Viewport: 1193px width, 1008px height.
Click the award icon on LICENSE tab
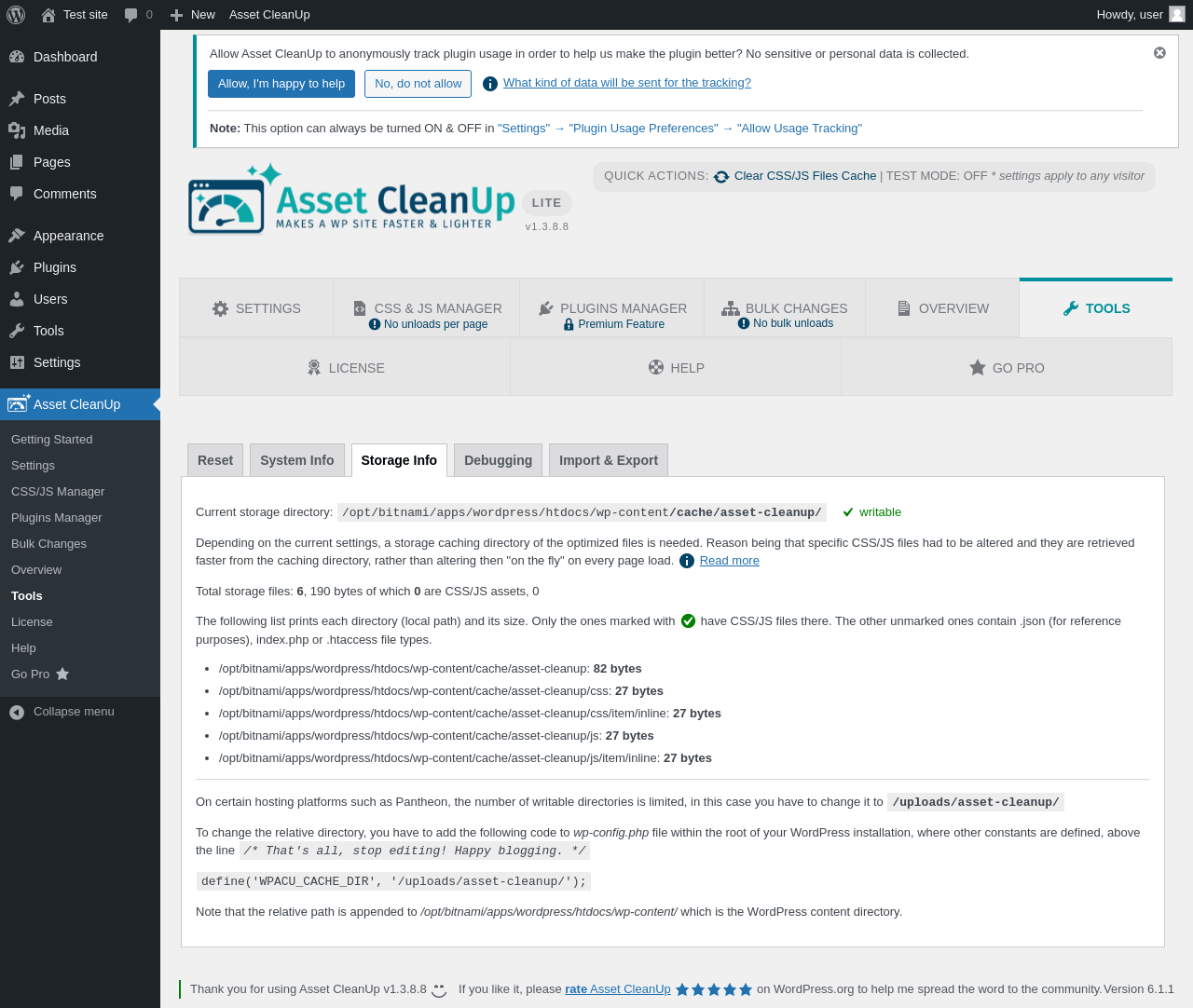(x=314, y=368)
